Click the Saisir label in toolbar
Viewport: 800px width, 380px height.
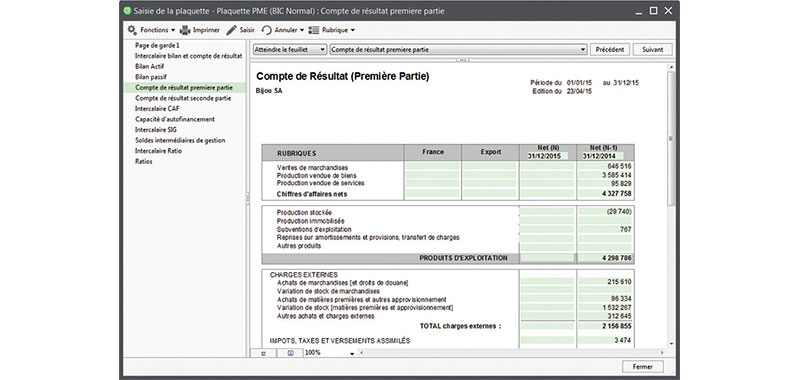(247, 30)
